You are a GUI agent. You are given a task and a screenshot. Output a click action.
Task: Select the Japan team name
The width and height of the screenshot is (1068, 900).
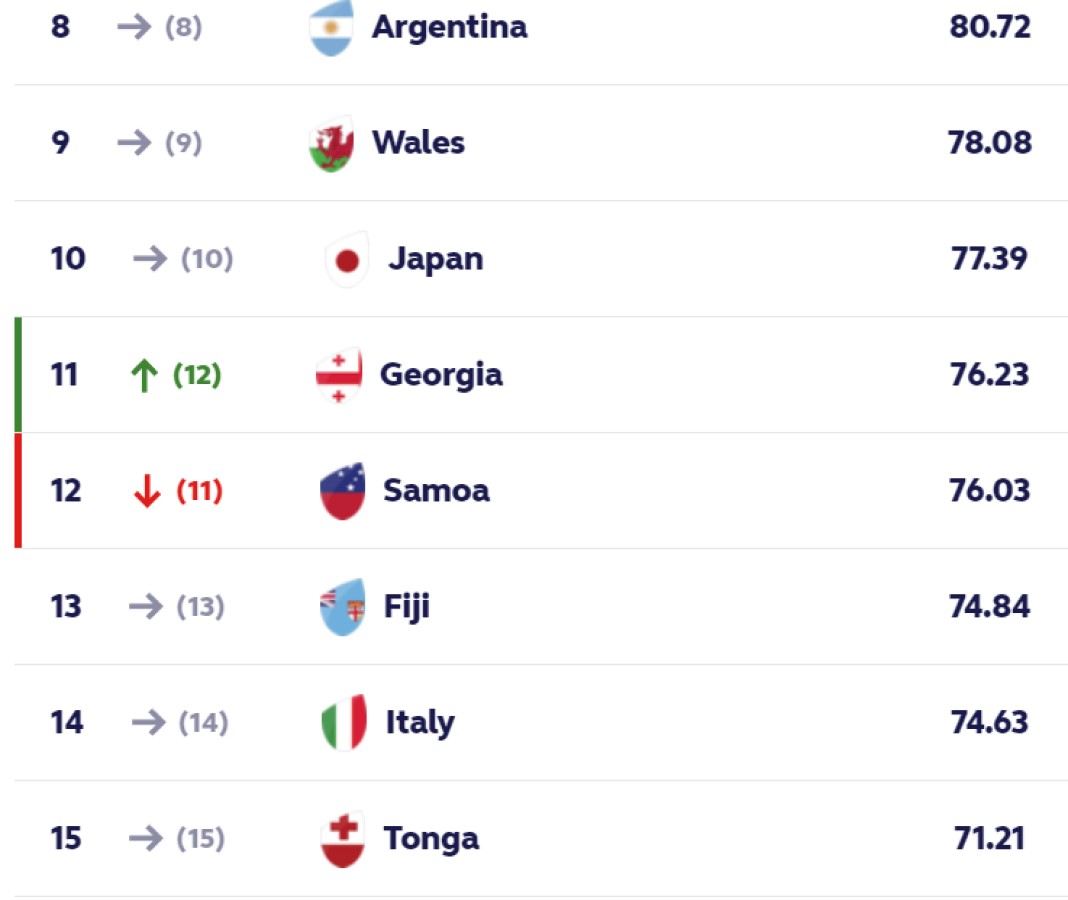coord(435,259)
